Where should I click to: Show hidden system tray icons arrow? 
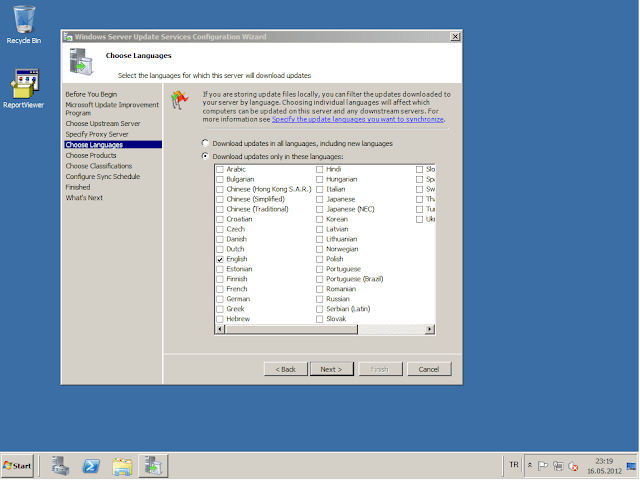(530, 466)
